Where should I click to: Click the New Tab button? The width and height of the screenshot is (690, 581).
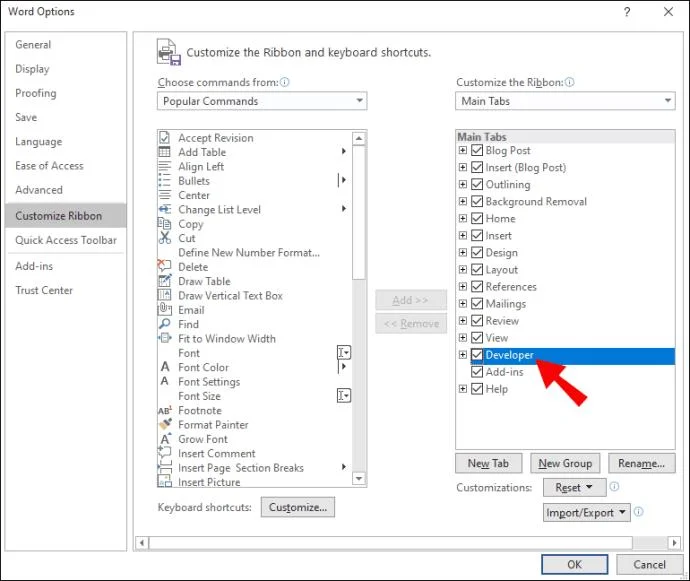pyautogui.click(x=488, y=463)
